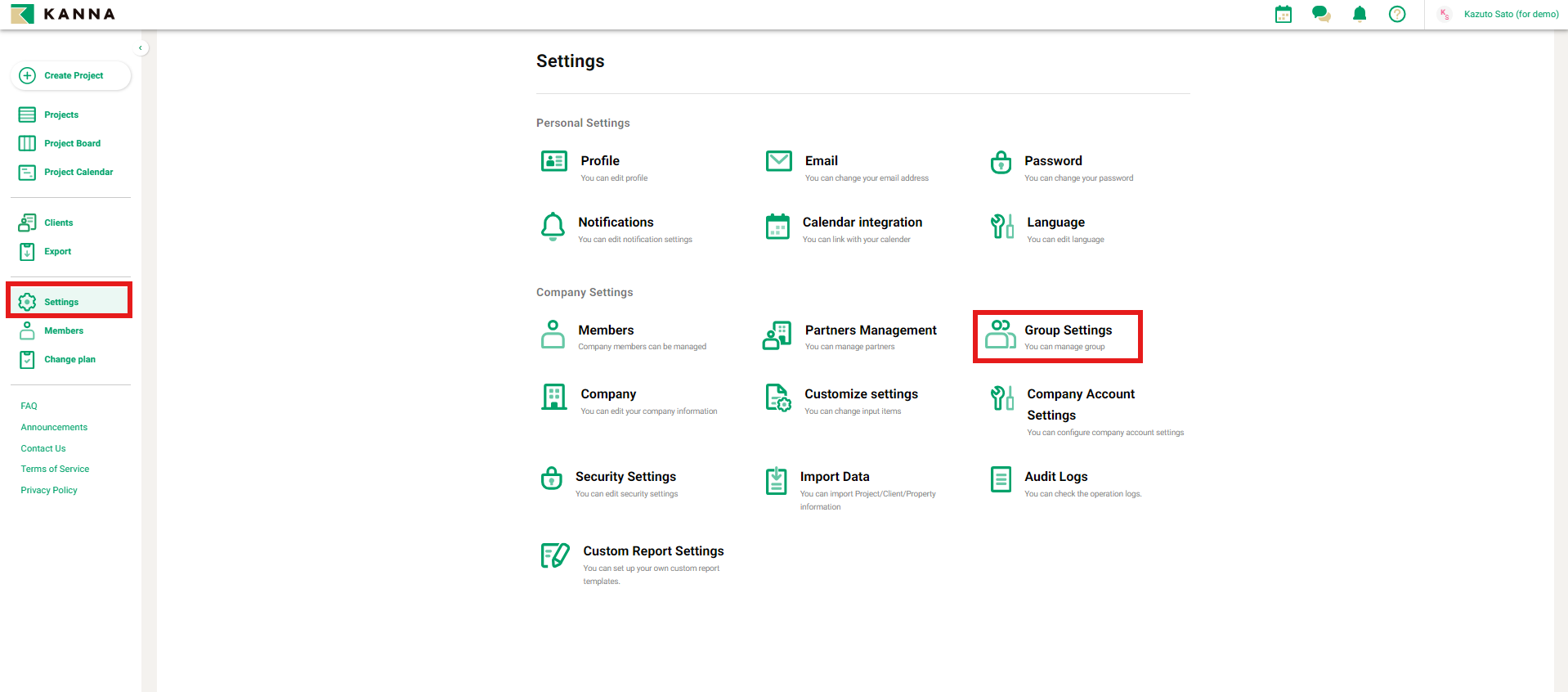The image size is (1568, 692).
Task: Click the Security Settings lock icon
Action: pyautogui.click(x=552, y=479)
